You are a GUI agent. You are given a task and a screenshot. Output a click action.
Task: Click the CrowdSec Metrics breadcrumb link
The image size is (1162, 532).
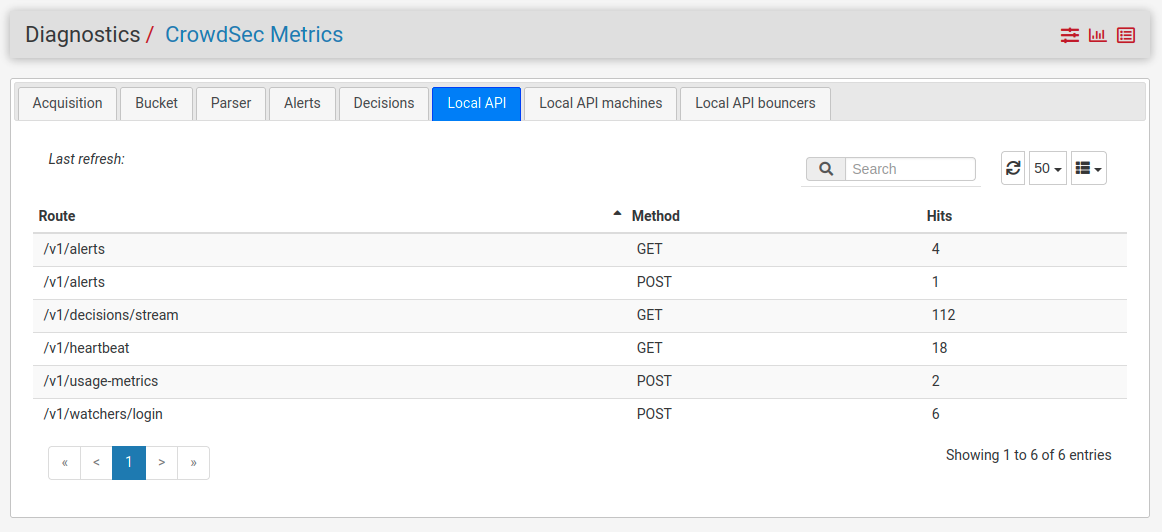point(254,35)
